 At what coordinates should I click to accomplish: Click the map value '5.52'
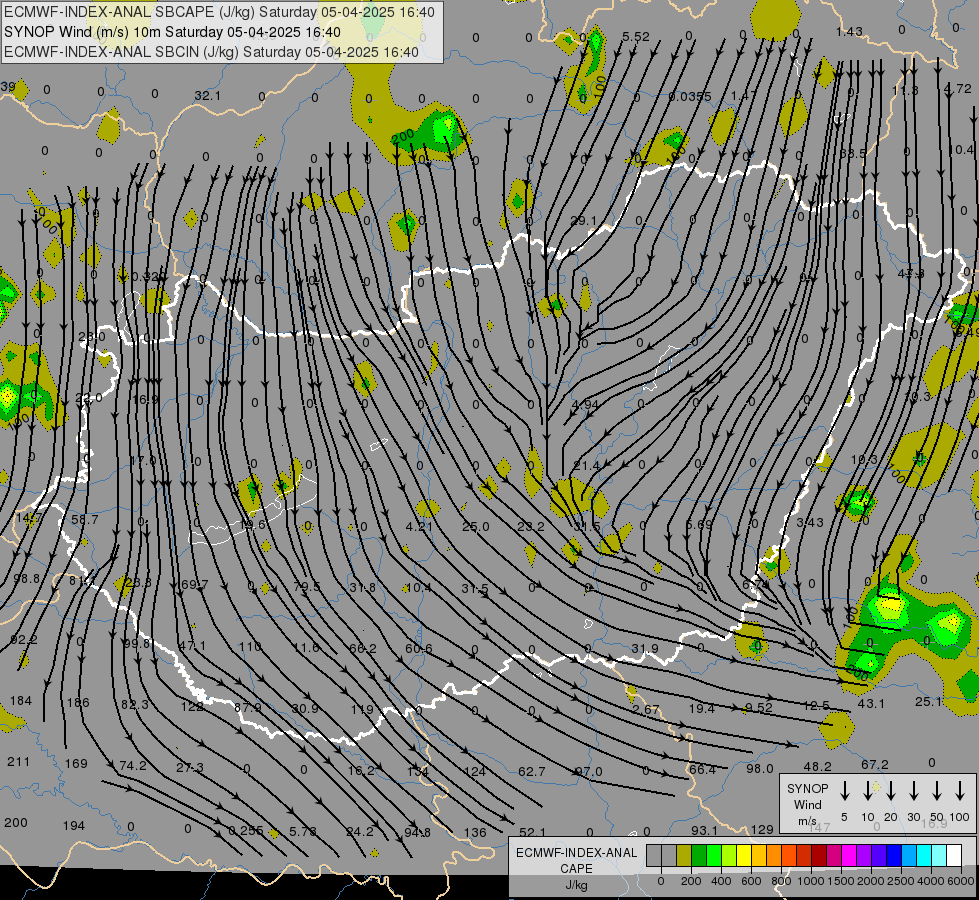[x=636, y=37]
